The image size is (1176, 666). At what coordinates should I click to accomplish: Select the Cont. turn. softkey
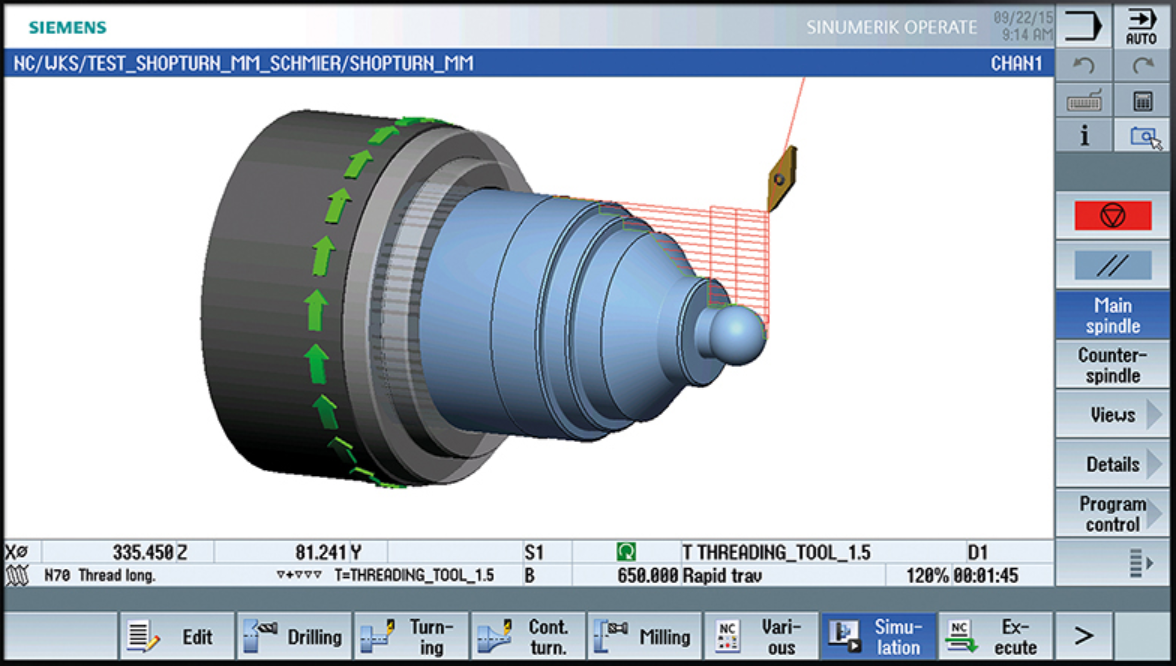point(528,637)
